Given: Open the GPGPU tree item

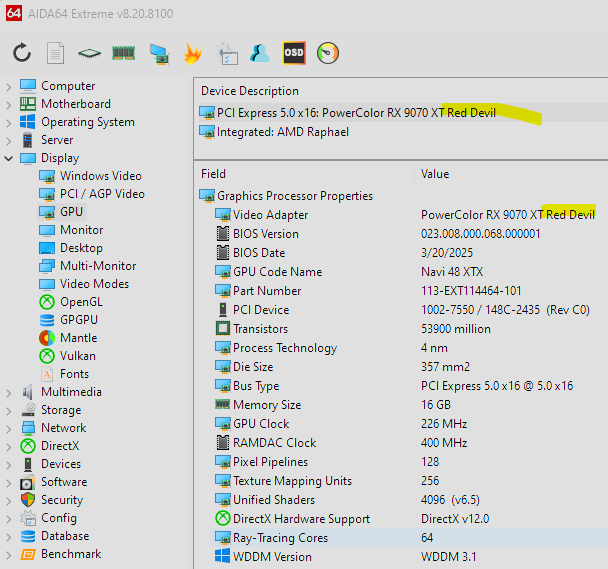Looking at the screenshot, I should tap(80, 320).
